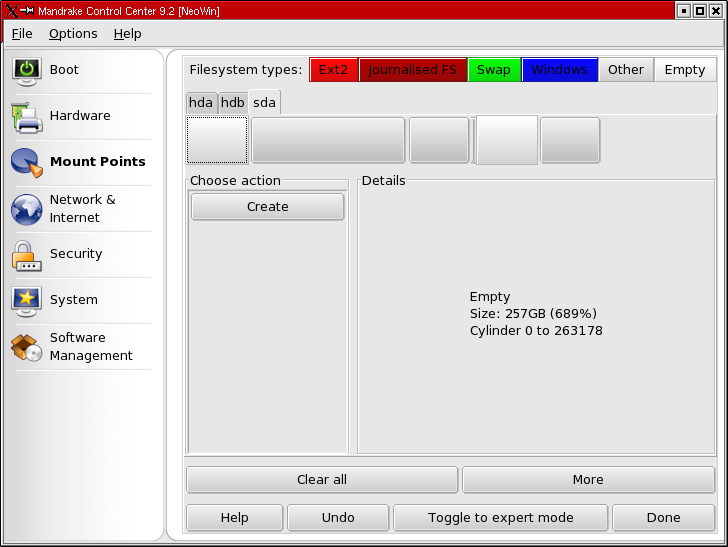Viewport: 728px width, 547px height.
Task: Switch to the hdb drive tab
Action: click(x=233, y=102)
